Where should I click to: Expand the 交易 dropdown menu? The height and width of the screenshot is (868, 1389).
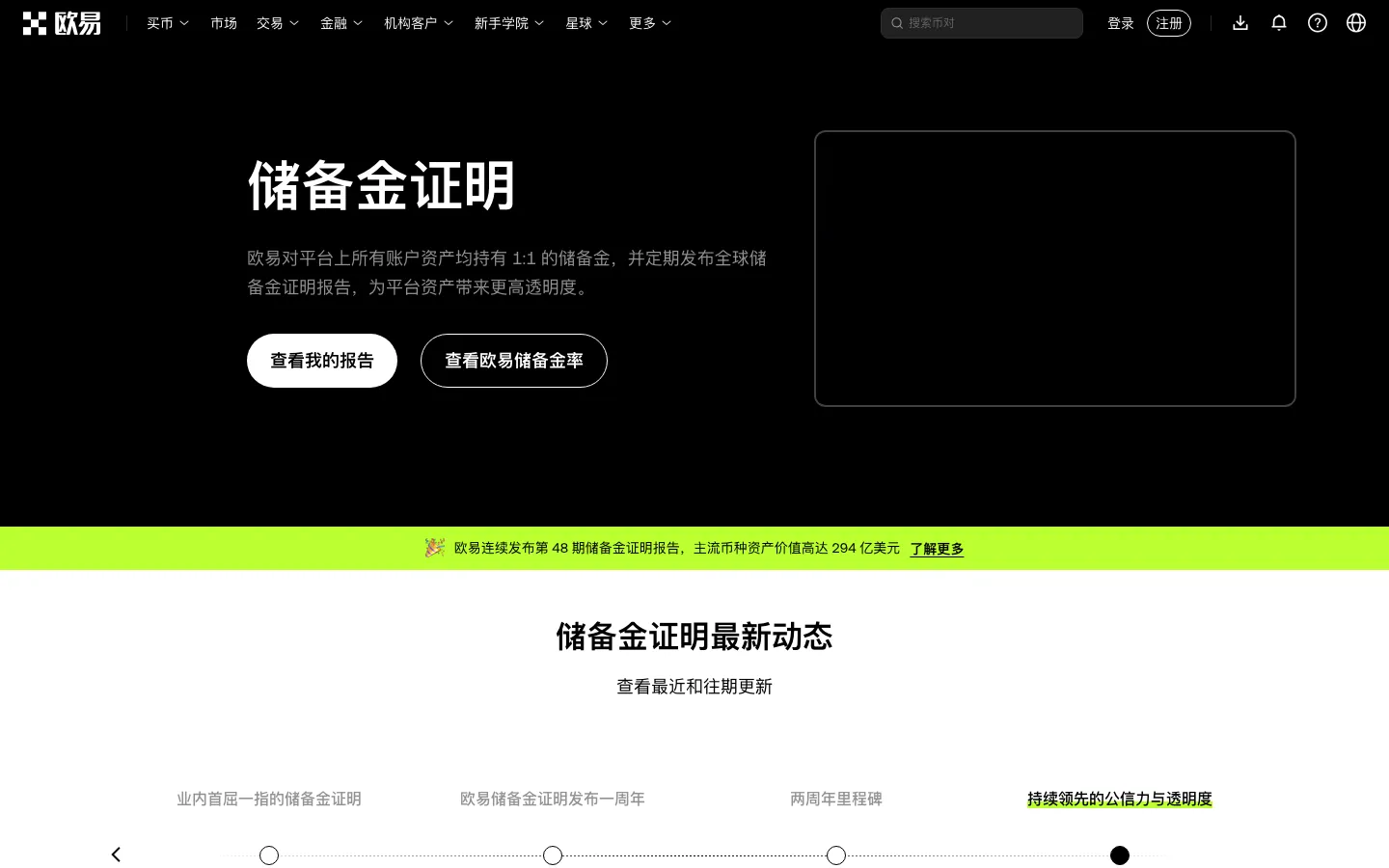click(278, 23)
